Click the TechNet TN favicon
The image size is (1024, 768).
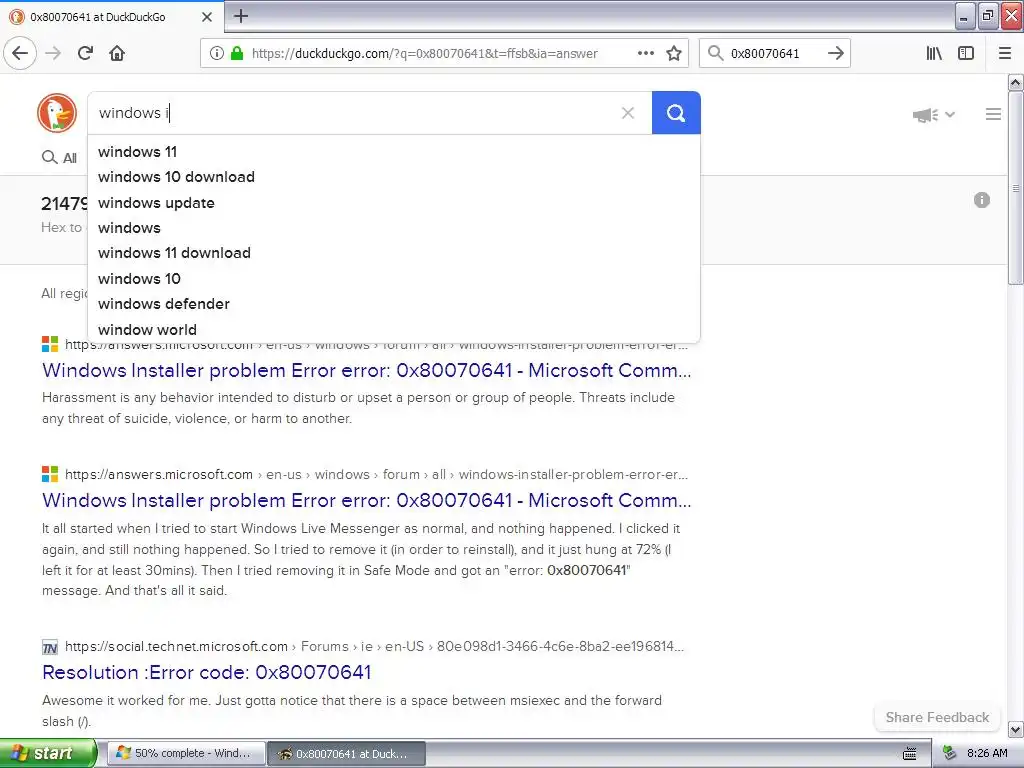50,647
